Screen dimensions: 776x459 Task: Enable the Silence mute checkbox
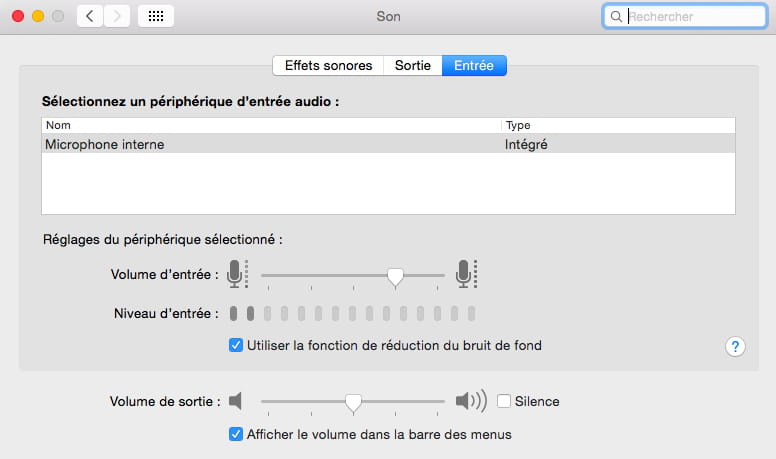[x=504, y=401]
